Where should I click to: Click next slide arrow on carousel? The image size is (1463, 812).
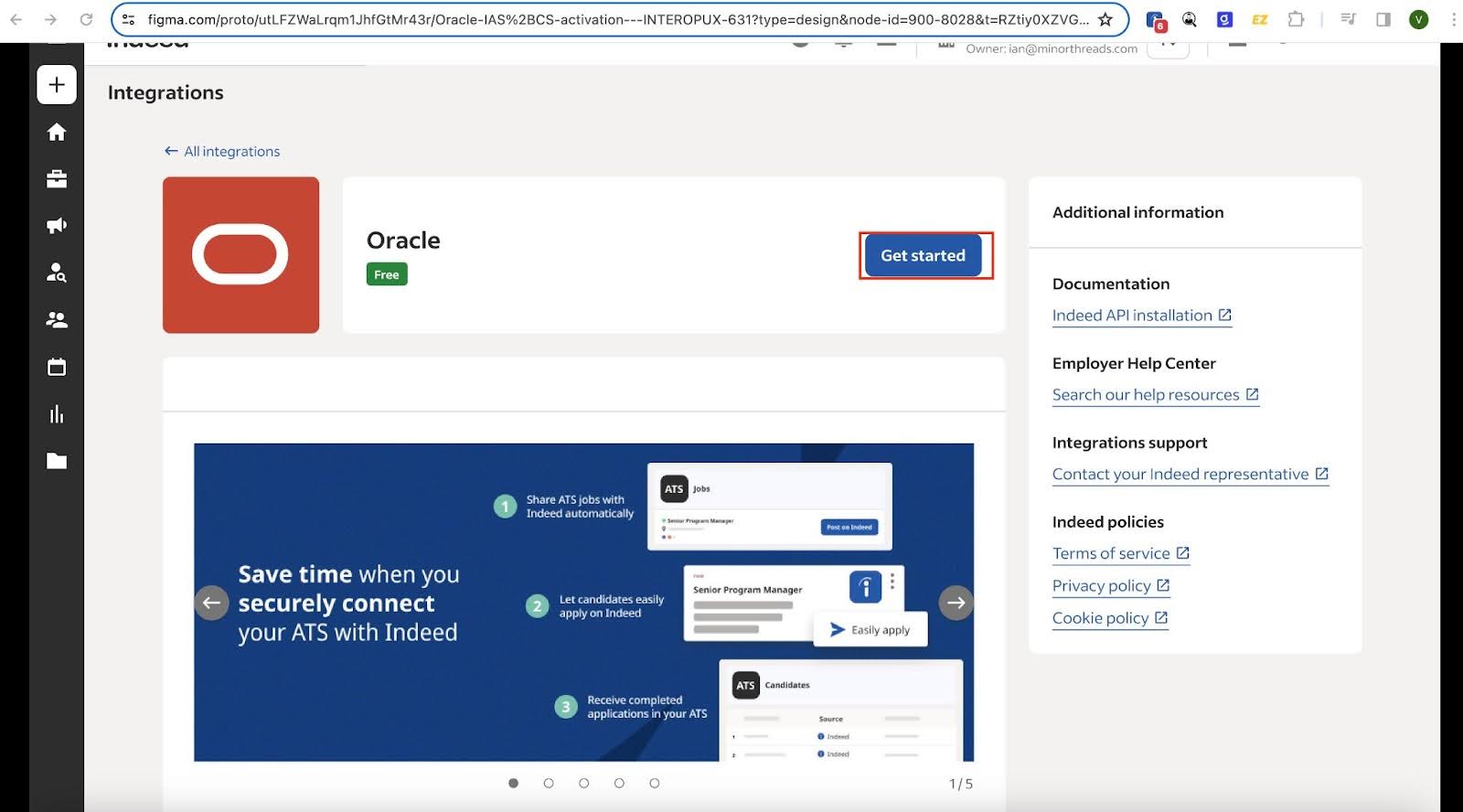[956, 603]
